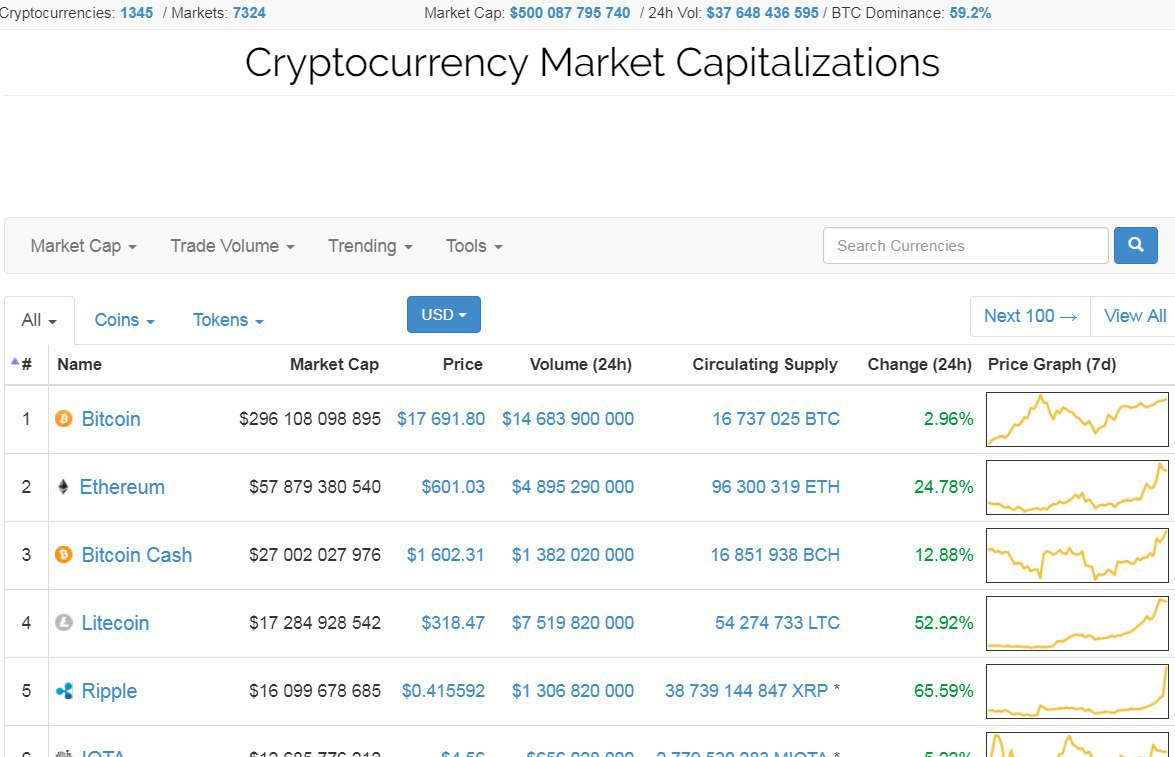Click the Bitcoin coin logo icon
The image size is (1175, 757).
(64, 419)
